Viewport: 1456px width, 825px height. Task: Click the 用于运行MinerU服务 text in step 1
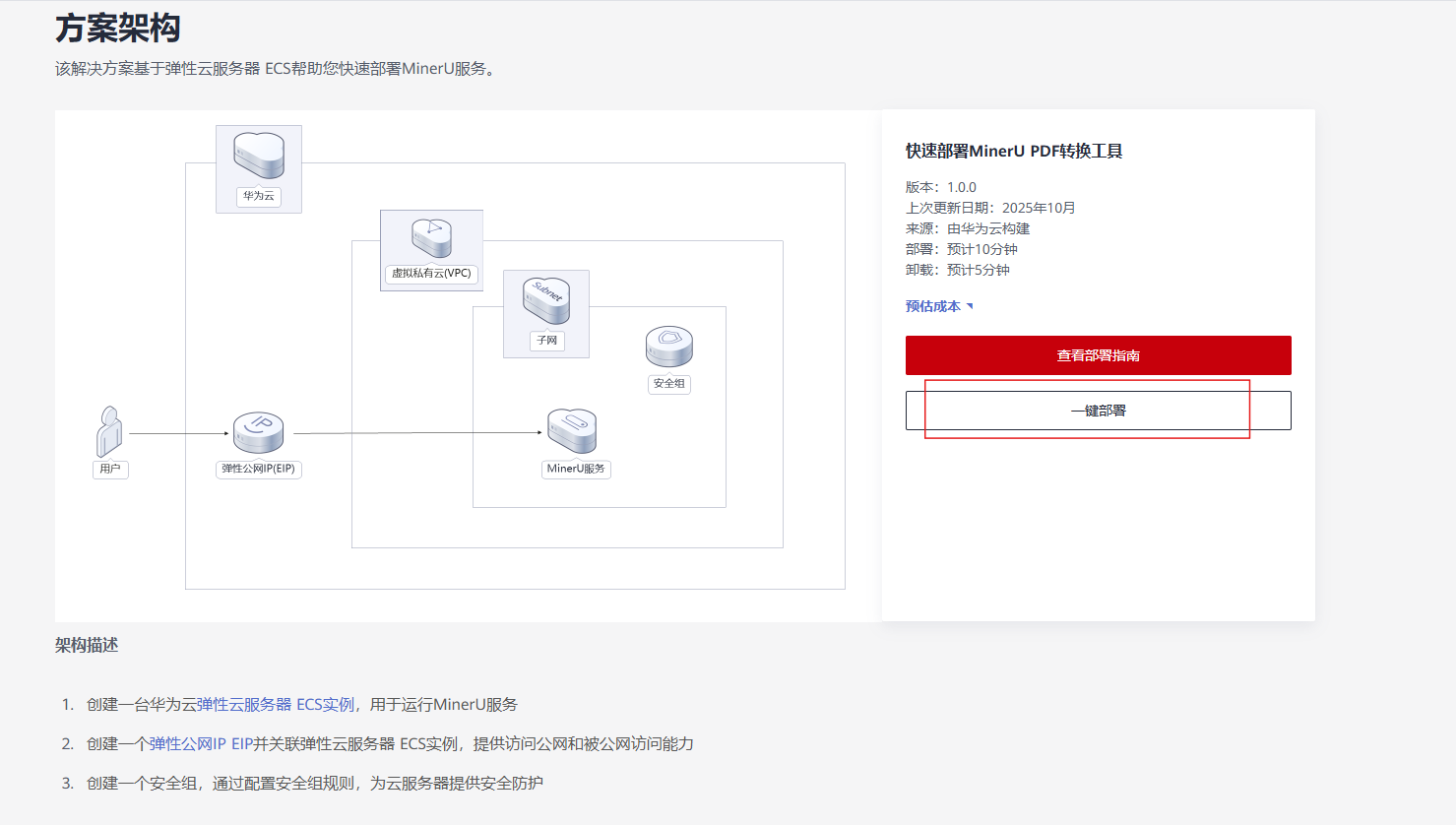point(444,705)
